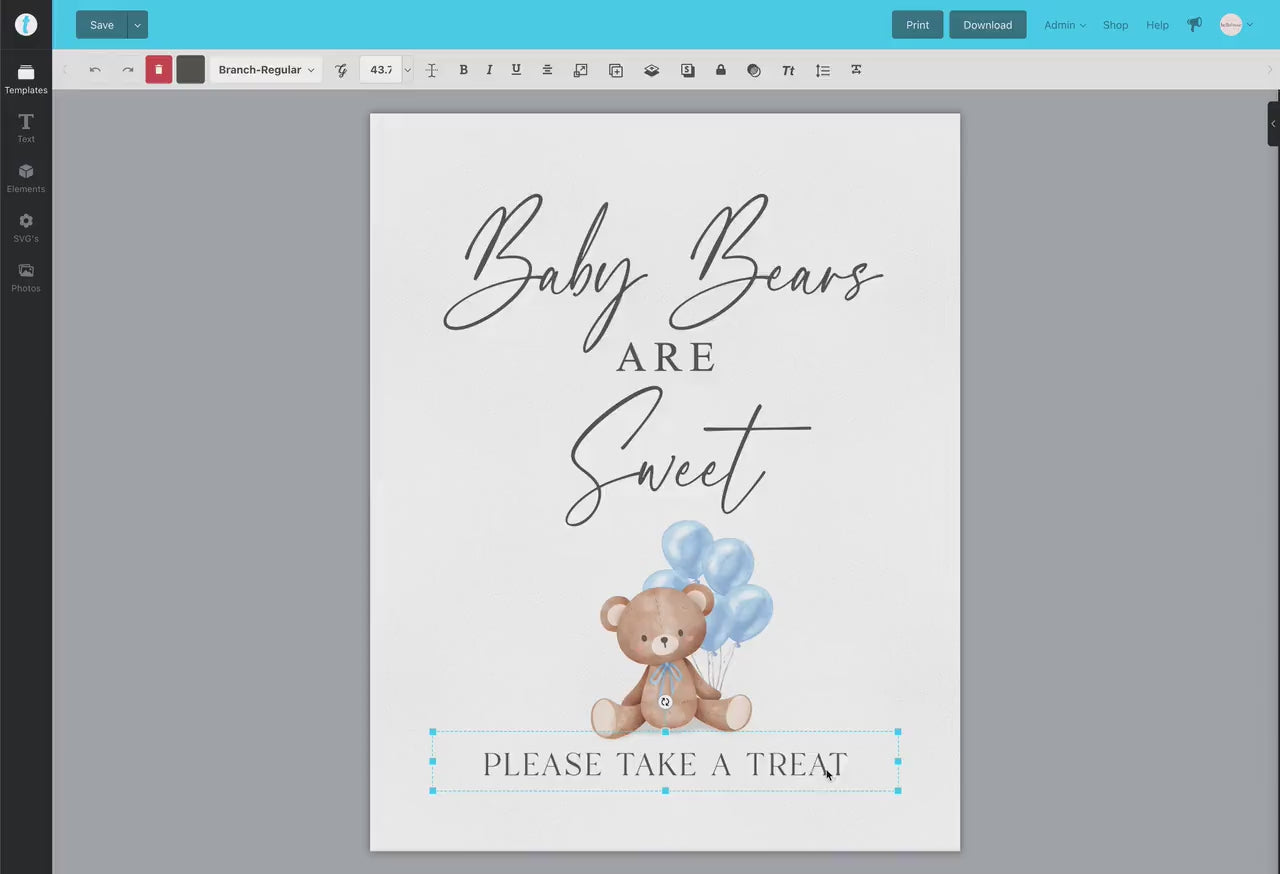Screen dimensions: 1280x874
Task: Toggle underline formatting
Action: [516, 70]
